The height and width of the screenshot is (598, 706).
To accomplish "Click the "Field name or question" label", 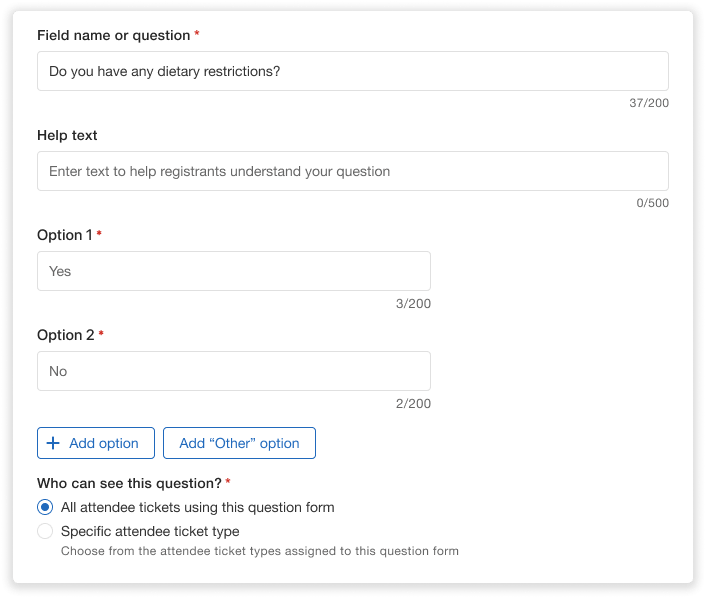I will coord(113,35).
